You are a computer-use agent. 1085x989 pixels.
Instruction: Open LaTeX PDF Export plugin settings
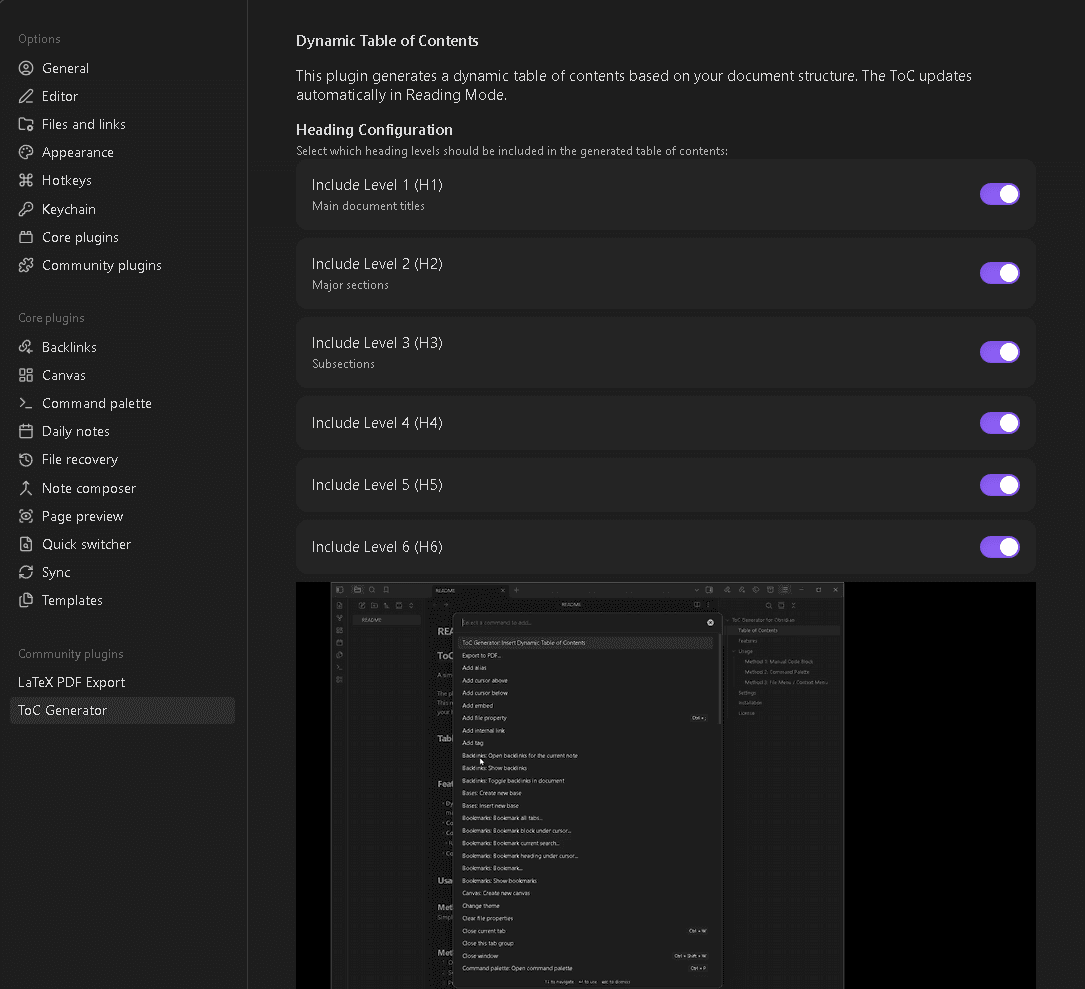coord(122,682)
